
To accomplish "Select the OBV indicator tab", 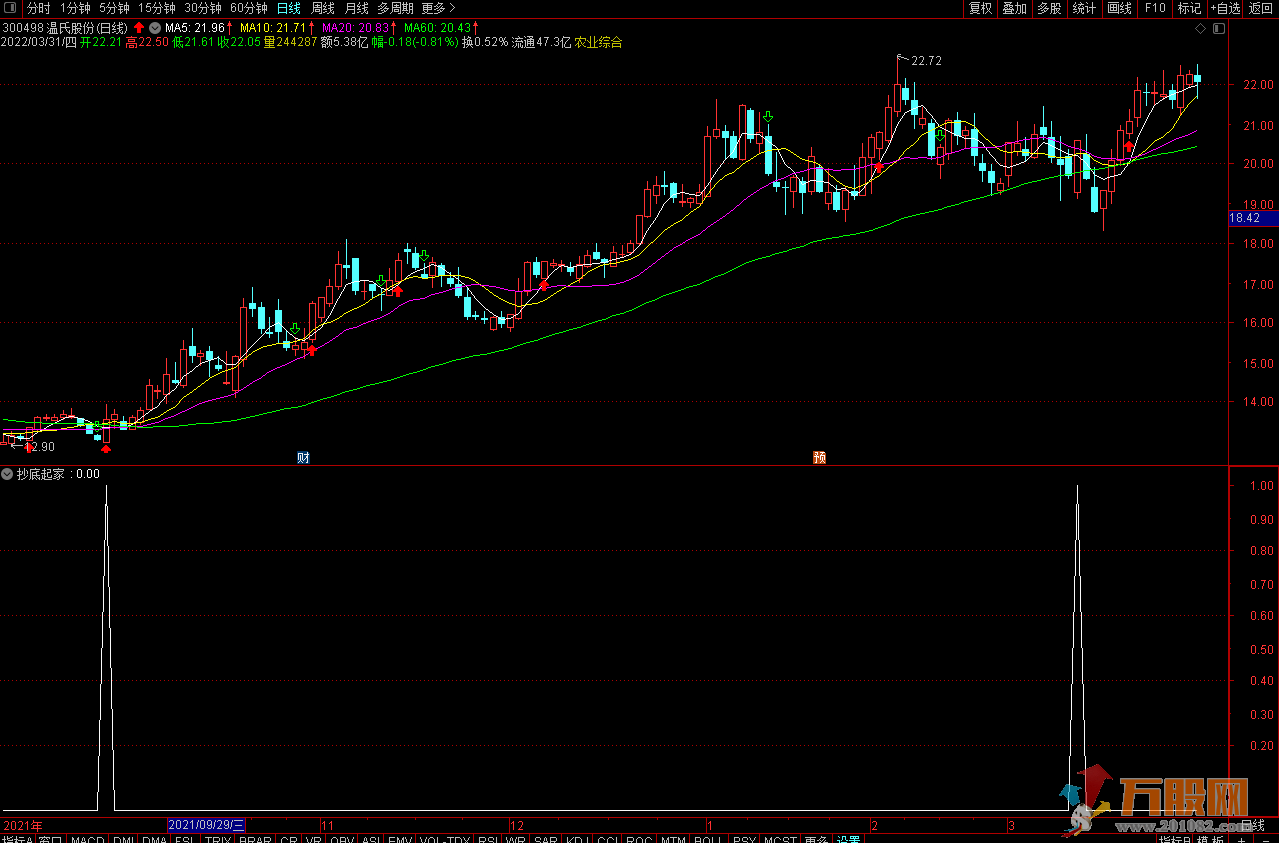I will pos(342,841).
